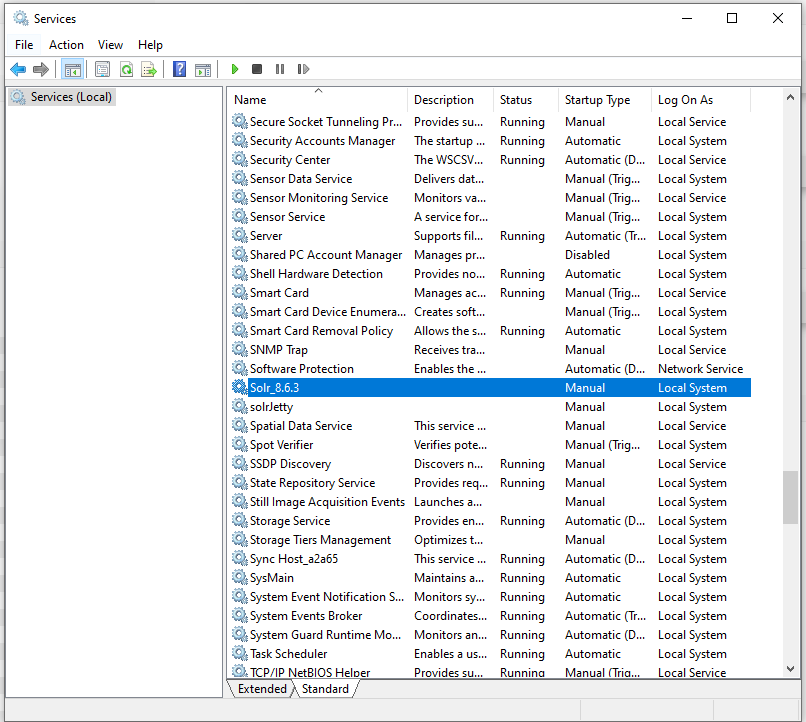Select Services (Local) in the console tree

coord(71,97)
